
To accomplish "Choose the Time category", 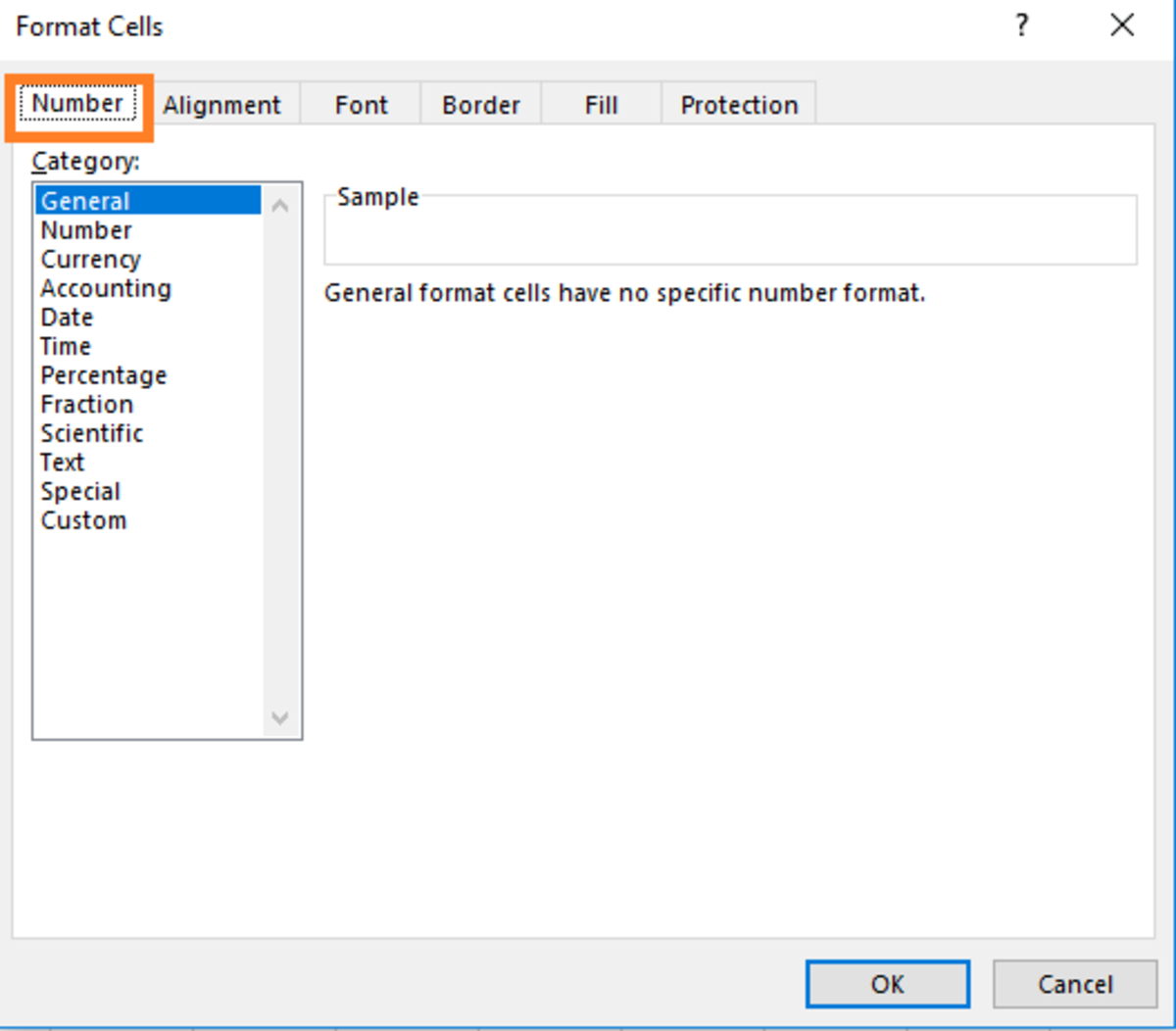I will pos(65,346).
